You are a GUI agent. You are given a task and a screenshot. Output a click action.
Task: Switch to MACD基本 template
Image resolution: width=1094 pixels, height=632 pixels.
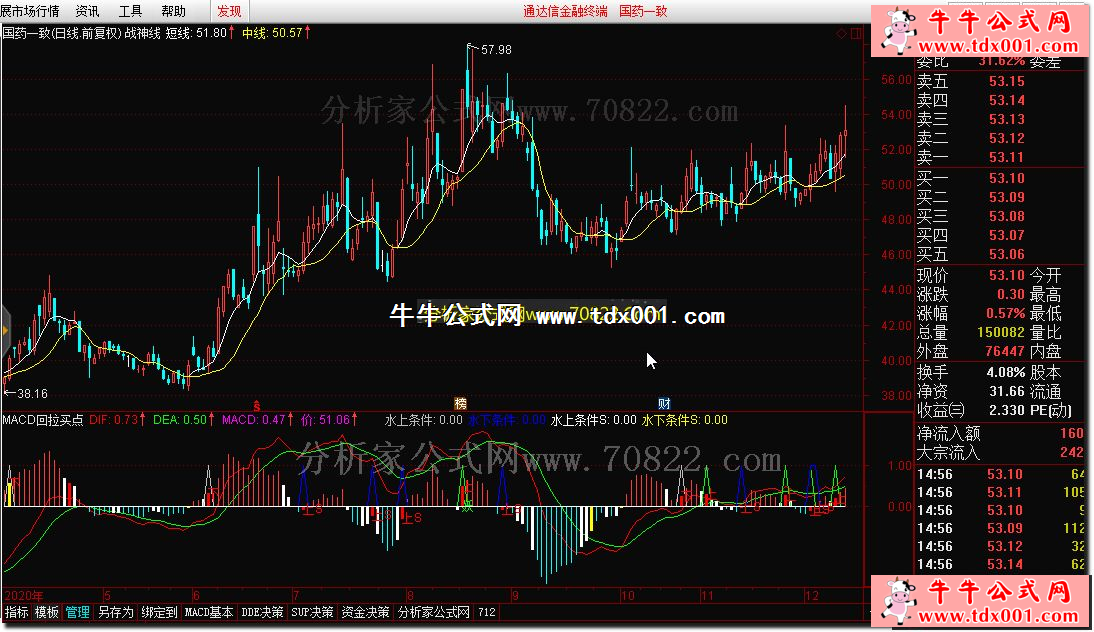(209, 612)
